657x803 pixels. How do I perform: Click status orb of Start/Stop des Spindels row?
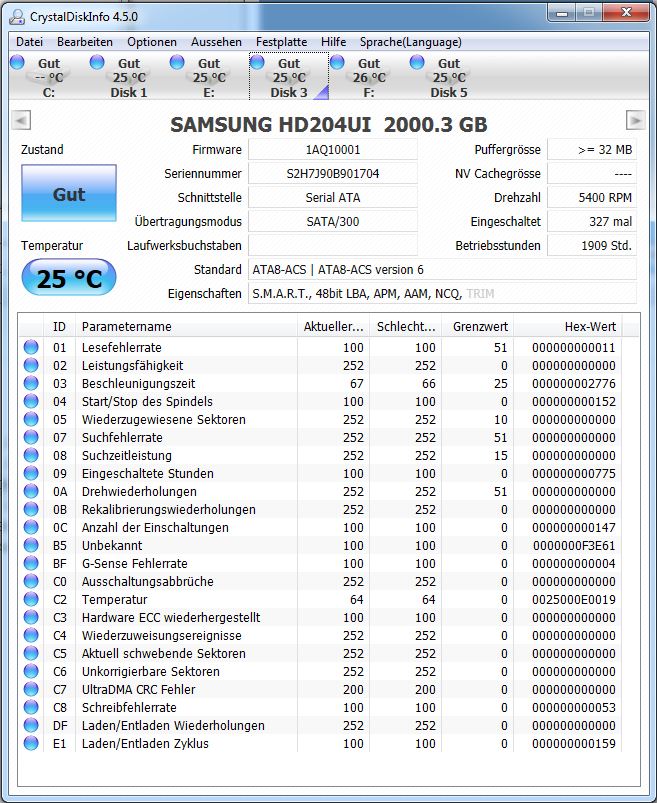coord(31,401)
